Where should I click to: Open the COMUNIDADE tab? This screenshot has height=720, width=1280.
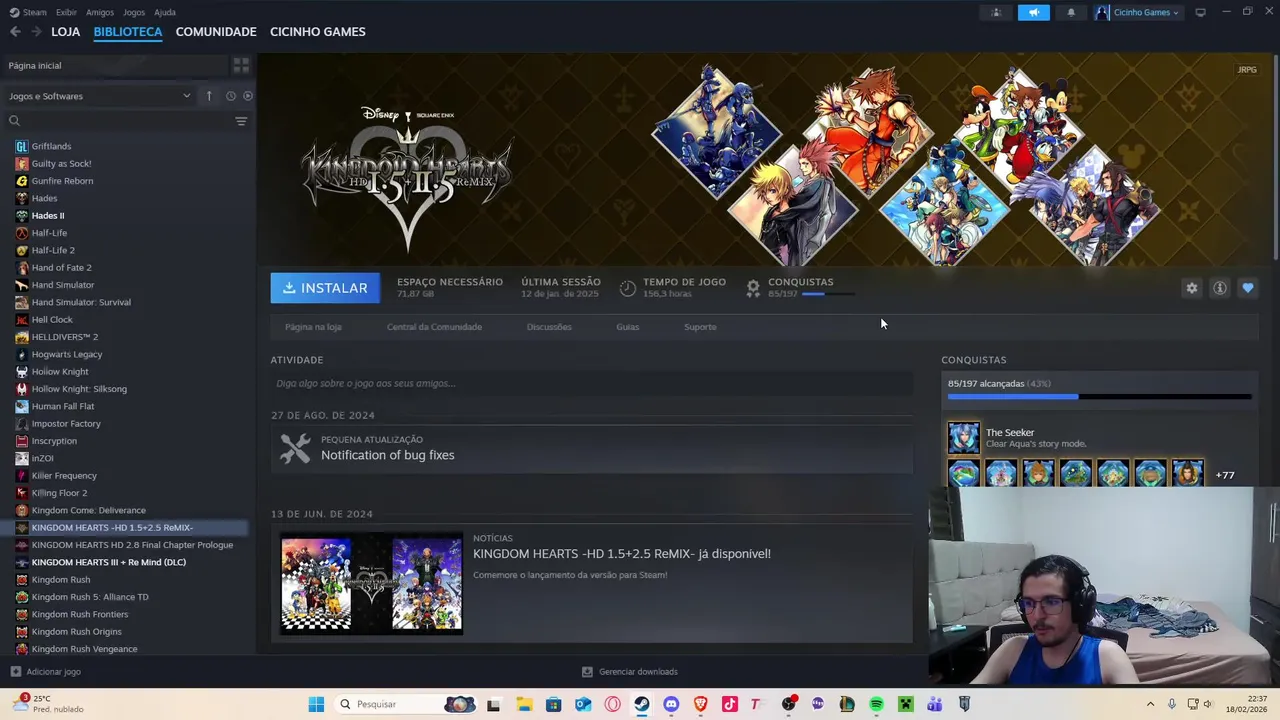click(216, 32)
